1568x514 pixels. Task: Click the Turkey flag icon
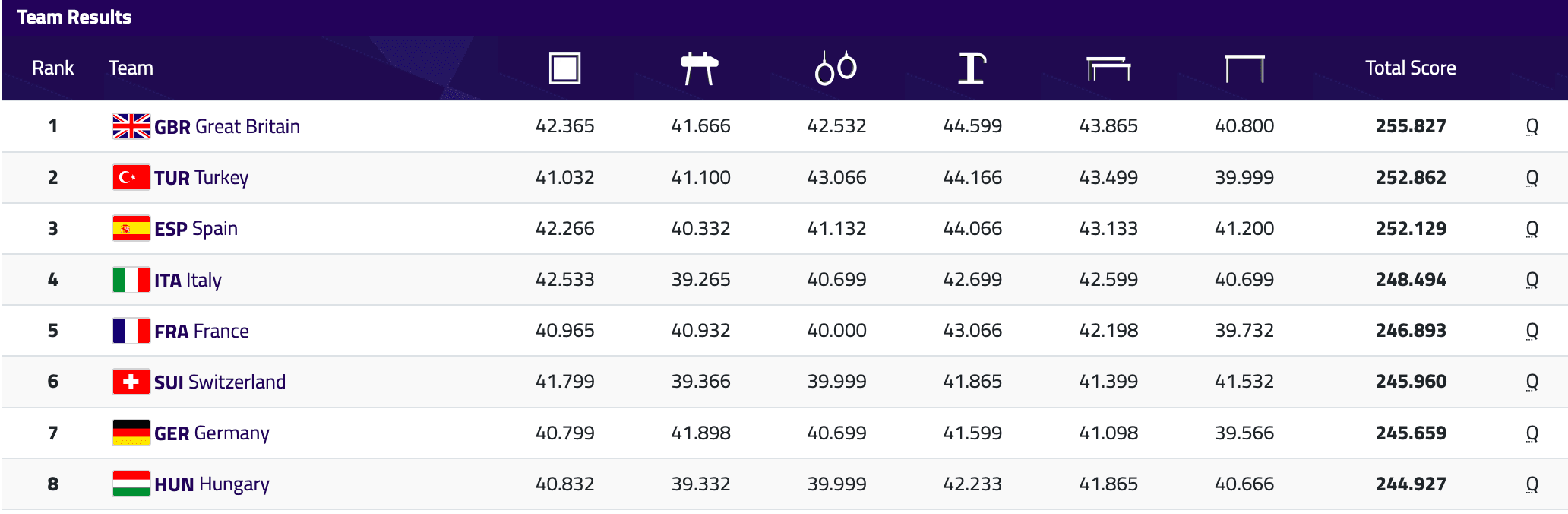[131, 177]
